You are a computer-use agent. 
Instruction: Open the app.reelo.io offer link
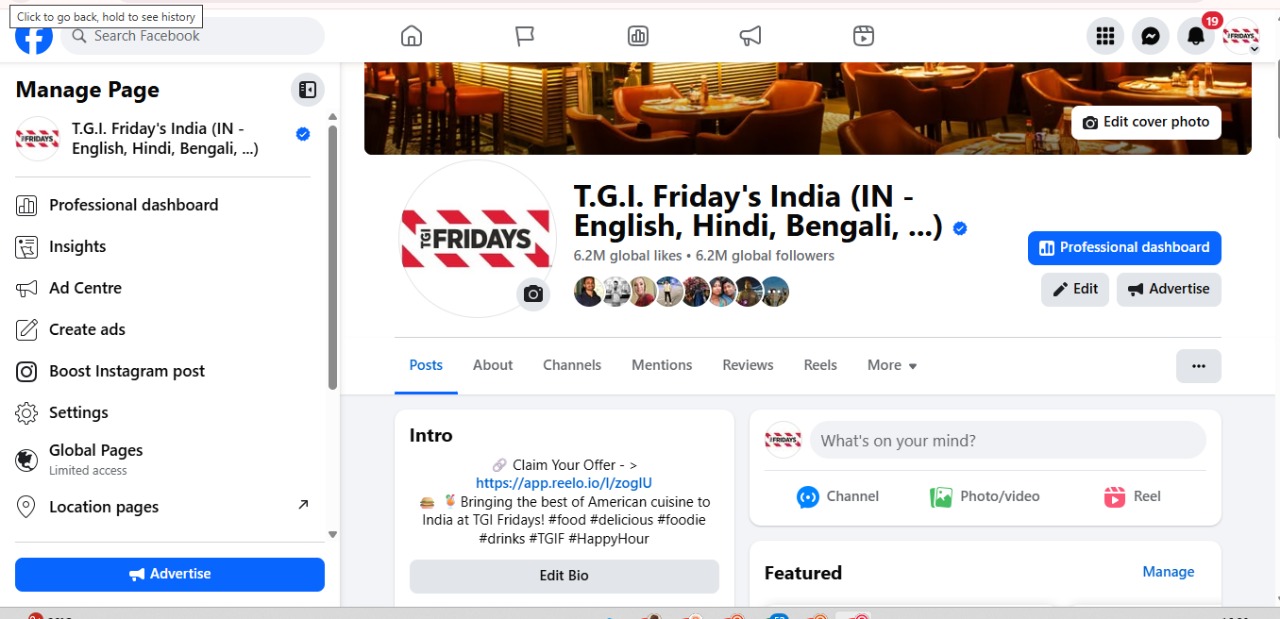click(x=564, y=483)
